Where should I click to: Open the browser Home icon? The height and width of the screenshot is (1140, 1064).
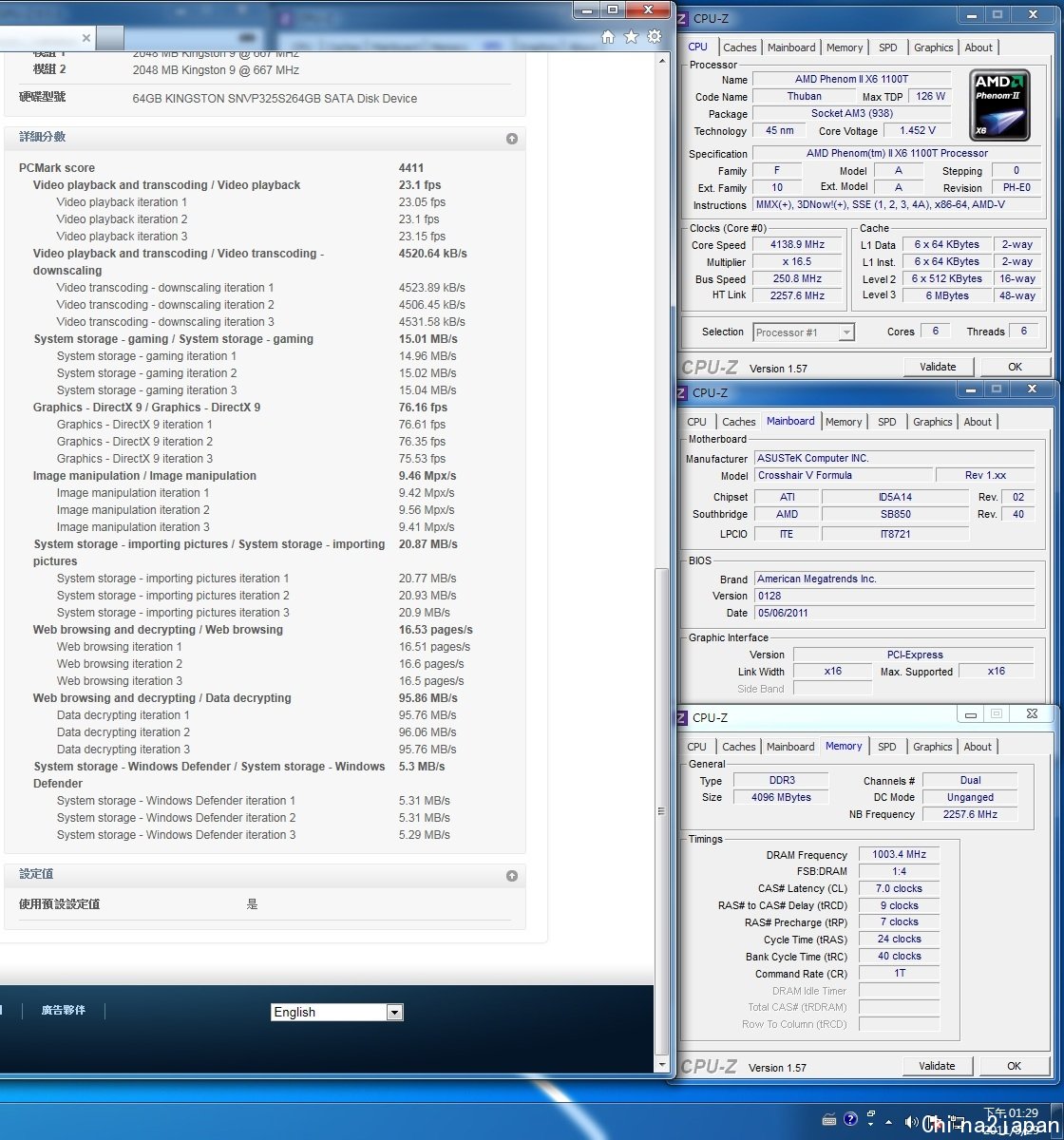click(608, 37)
